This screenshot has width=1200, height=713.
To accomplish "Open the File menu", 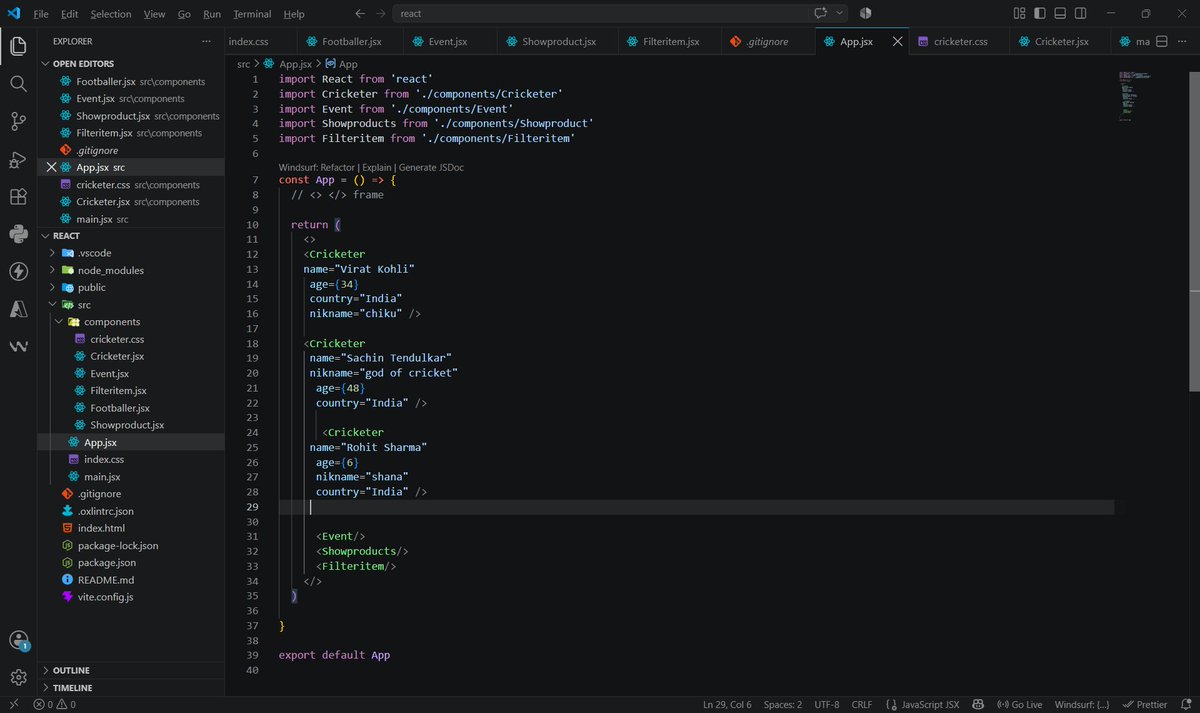I will (x=41, y=14).
